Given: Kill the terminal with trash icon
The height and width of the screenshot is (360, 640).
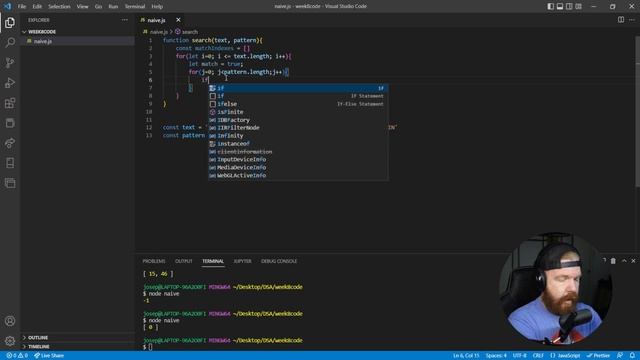Looking at the screenshot, I should (x=613, y=261).
